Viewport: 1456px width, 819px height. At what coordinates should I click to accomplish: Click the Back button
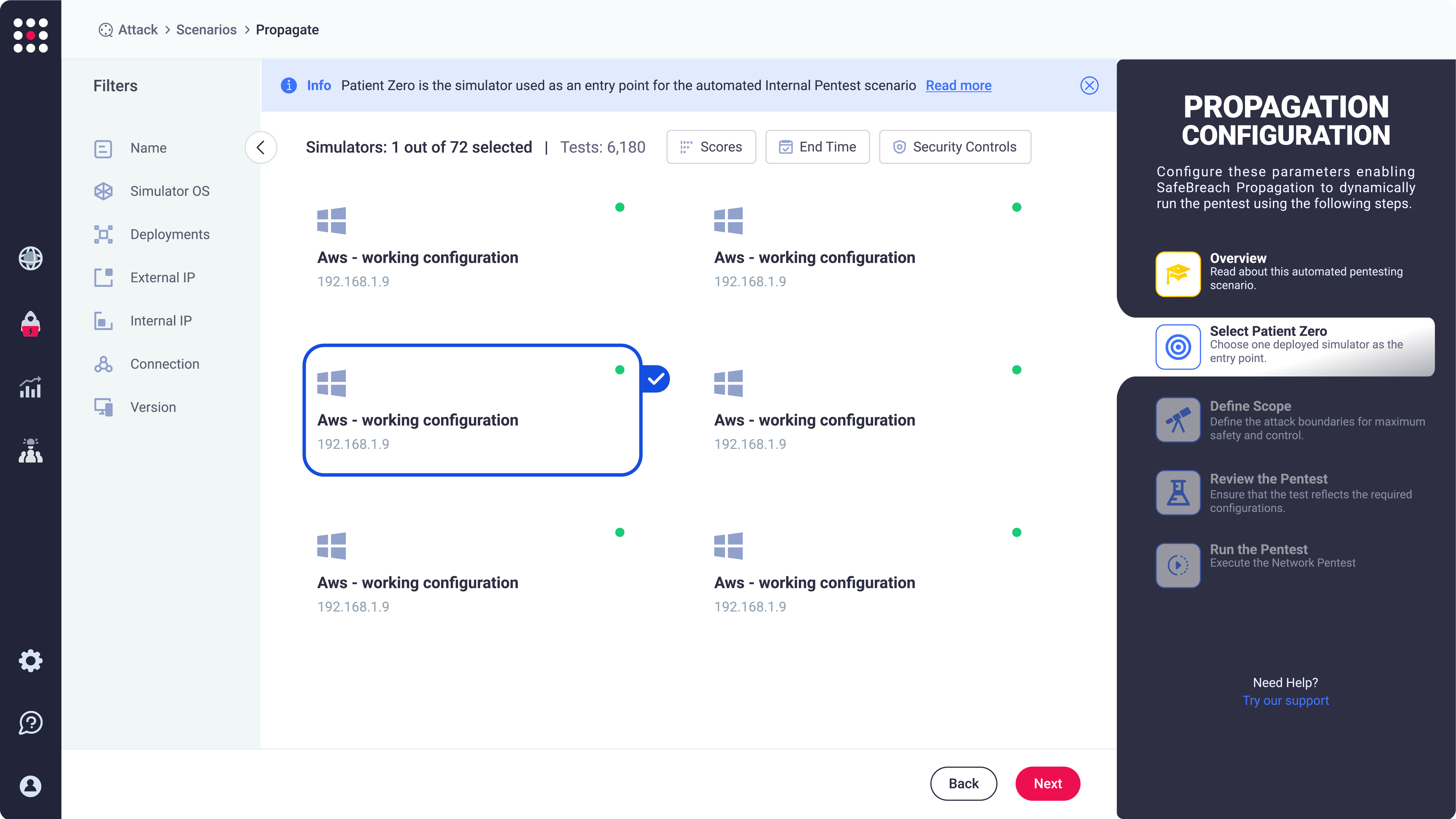[964, 784]
